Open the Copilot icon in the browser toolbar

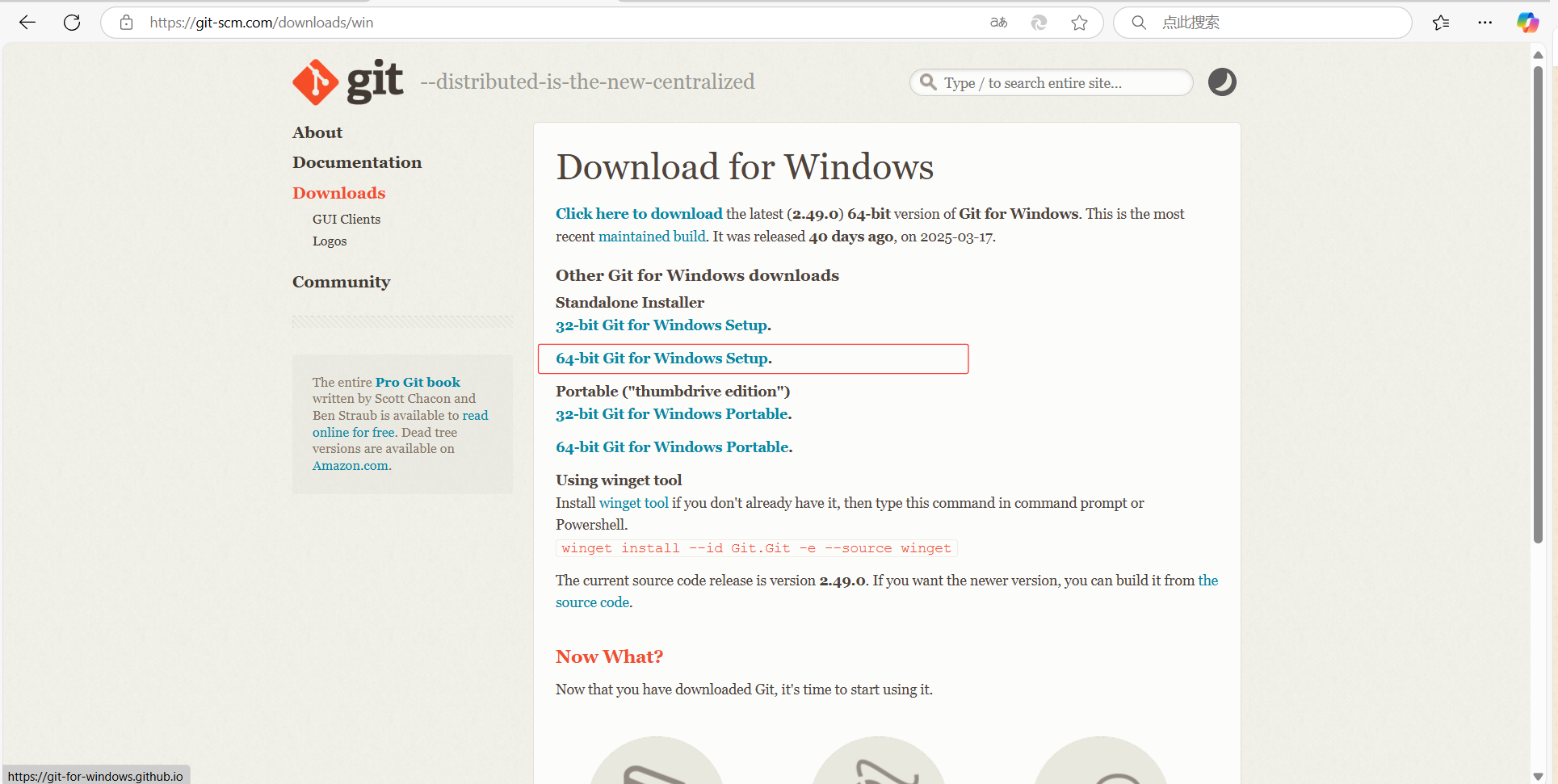(x=1527, y=23)
